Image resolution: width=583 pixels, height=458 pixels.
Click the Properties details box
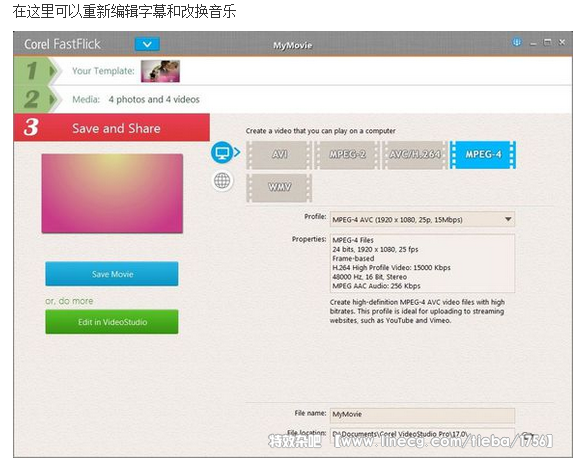tap(422, 263)
